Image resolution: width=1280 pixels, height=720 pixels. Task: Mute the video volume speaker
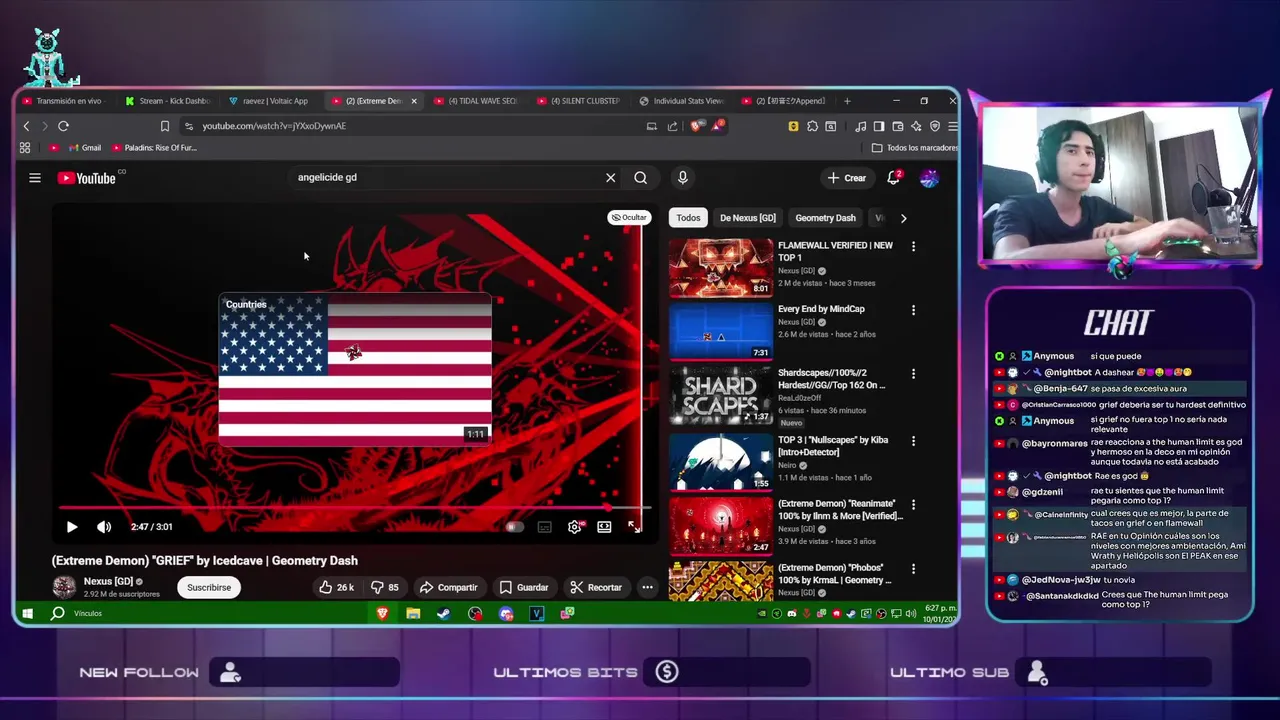(104, 527)
